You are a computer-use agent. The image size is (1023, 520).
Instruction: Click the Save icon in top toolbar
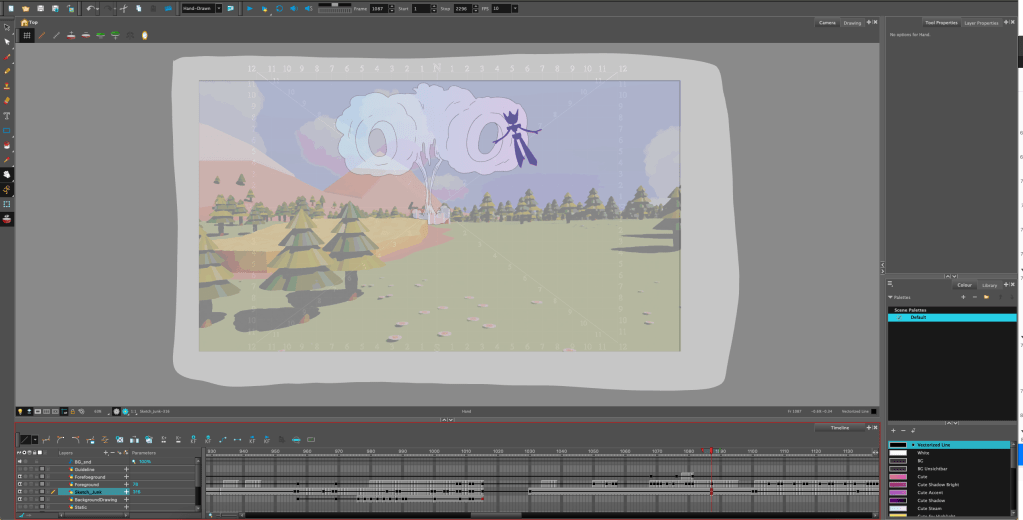click(38, 8)
